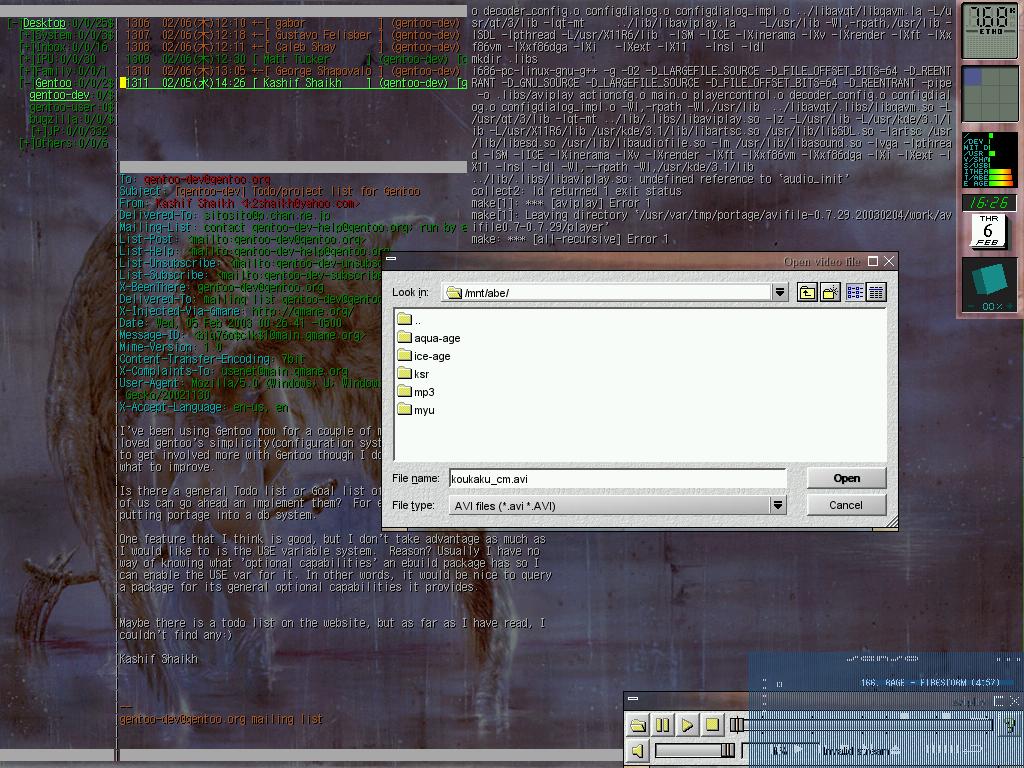Click the workspace pager dock app

pos(989,93)
